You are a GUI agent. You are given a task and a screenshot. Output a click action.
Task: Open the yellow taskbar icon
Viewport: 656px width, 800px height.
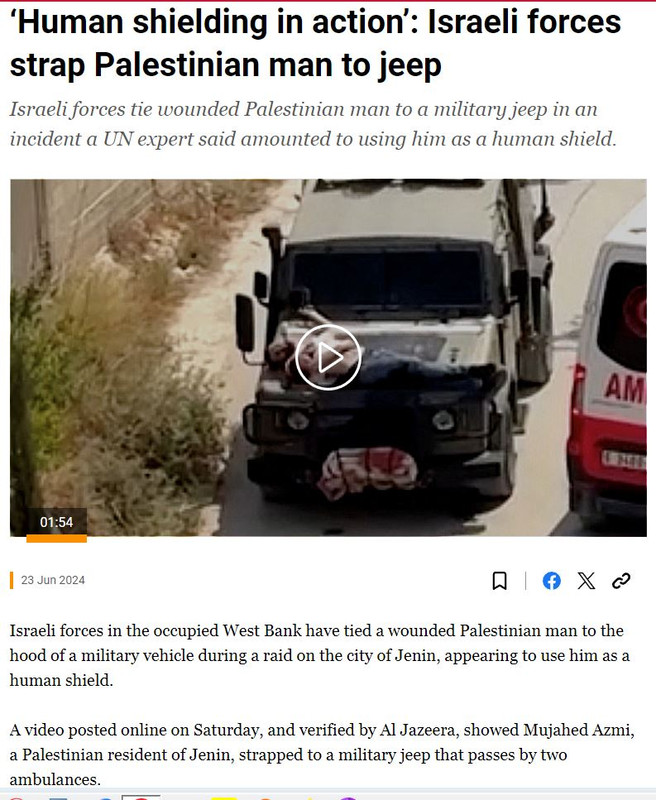tap(224, 798)
